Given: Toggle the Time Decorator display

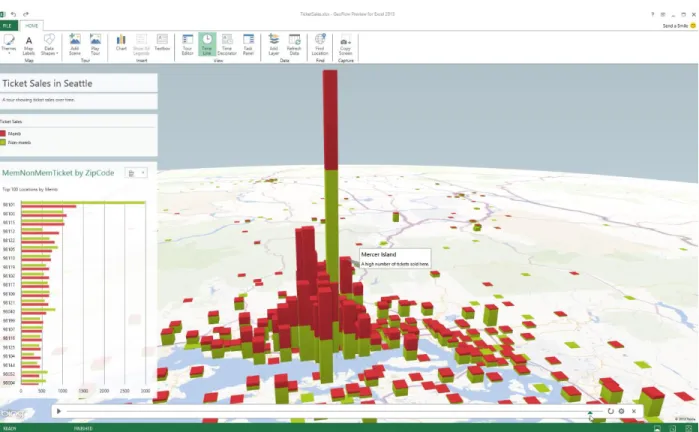Looking at the screenshot, I should pyautogui.click(x=227, y=45).
